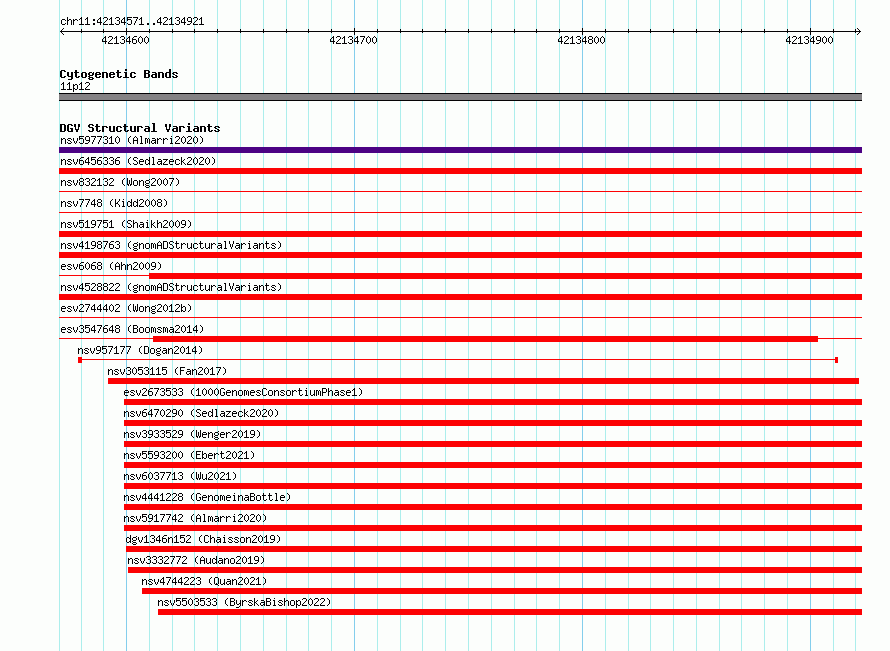The image size is (890, 651).
Task: Click the DGV Structural Variants track heading
Action: point(140,128)
